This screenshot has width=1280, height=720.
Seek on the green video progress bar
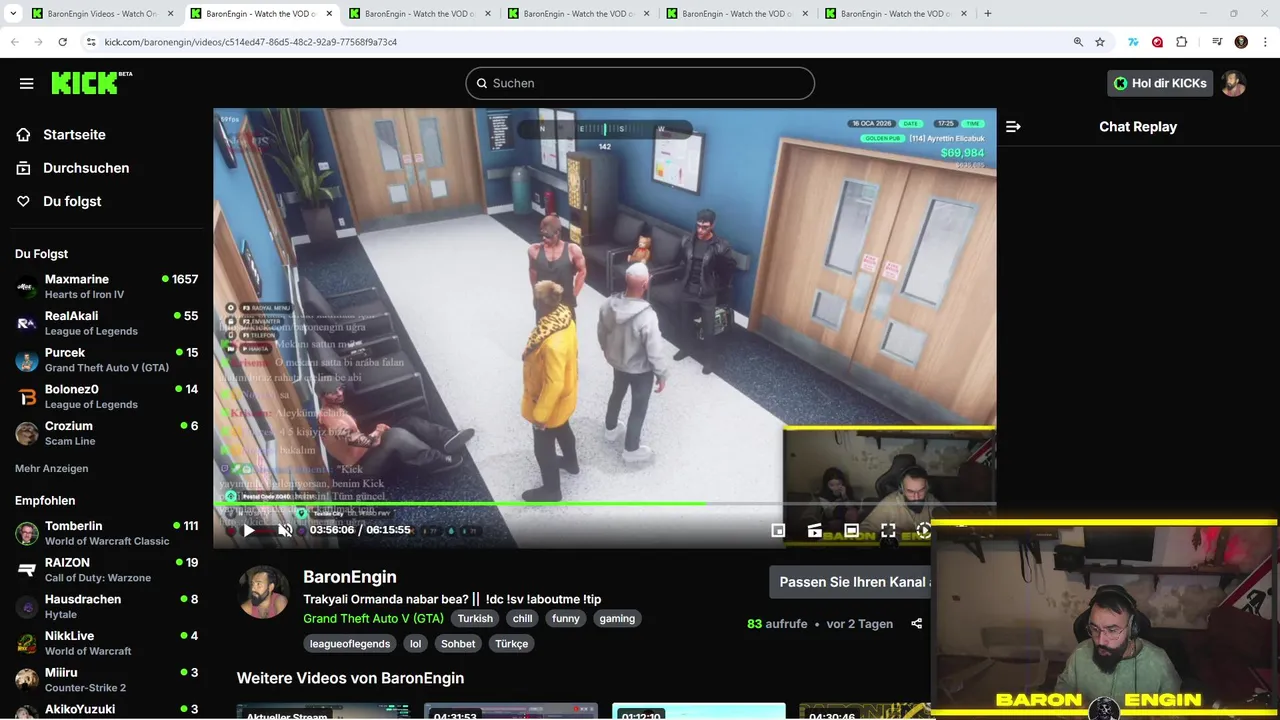604,503
